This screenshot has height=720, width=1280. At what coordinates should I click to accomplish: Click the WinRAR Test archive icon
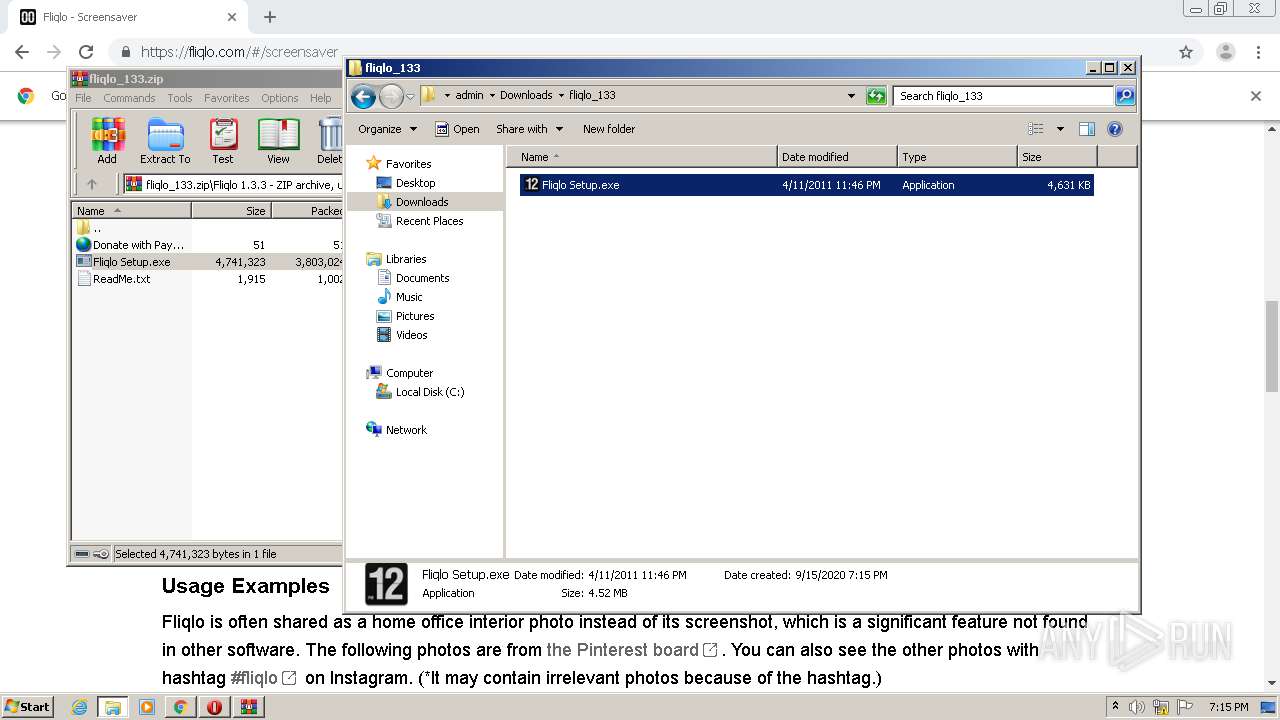click(223, 140)
